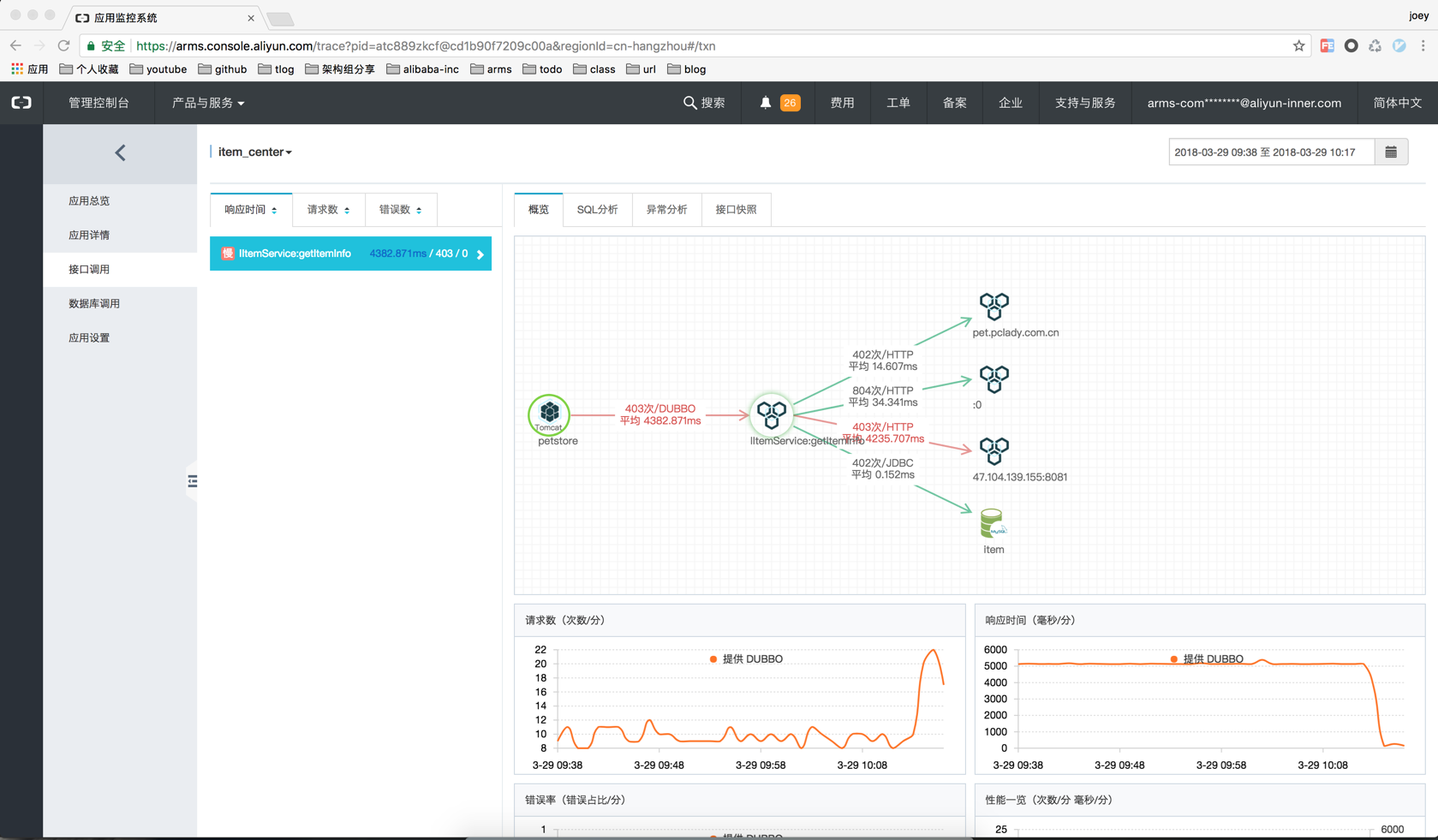The width and height of the screenshot is (1438, 840).
Task: Click the blue bird extension icon
Action: (1399, 45)
